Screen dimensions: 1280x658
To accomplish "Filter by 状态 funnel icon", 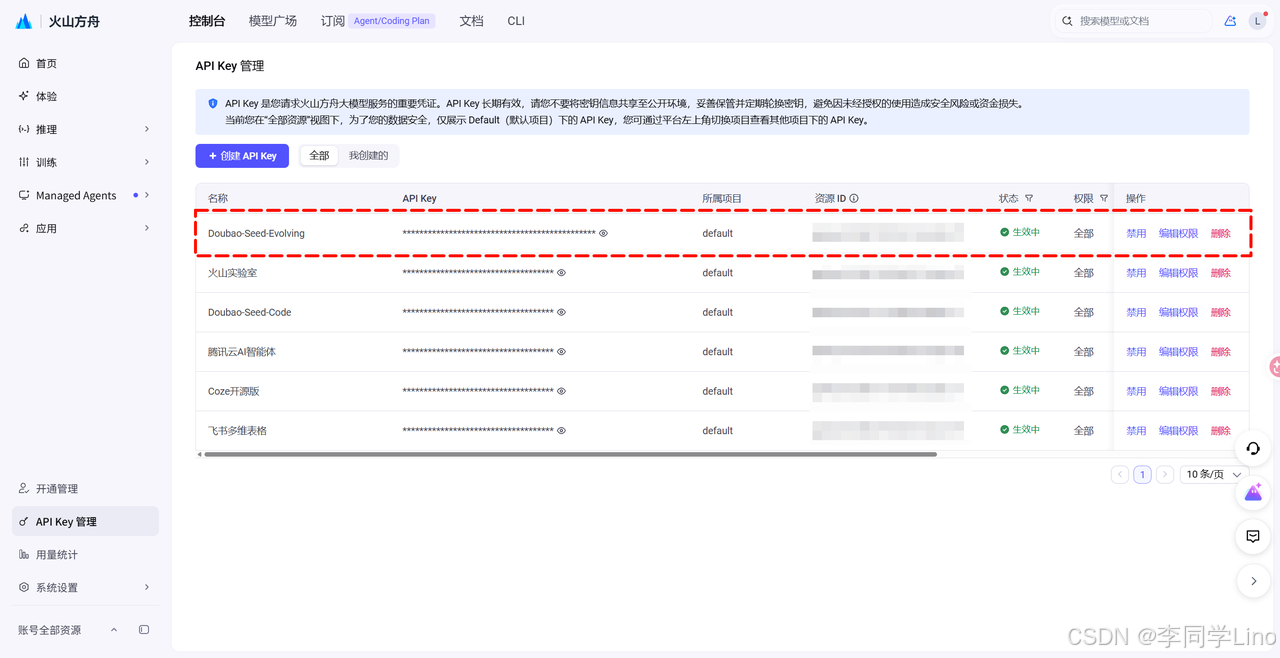I will coord(1029,198).
